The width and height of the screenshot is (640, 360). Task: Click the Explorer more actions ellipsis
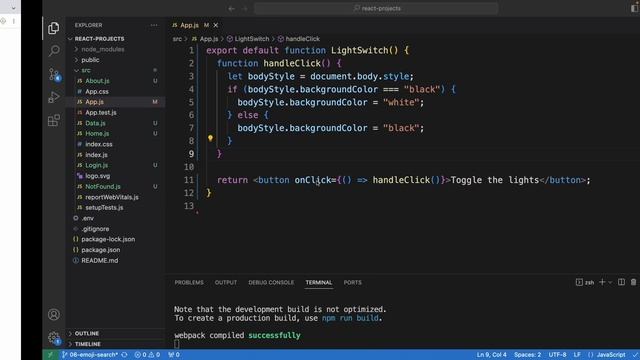(x=154, y=25)
